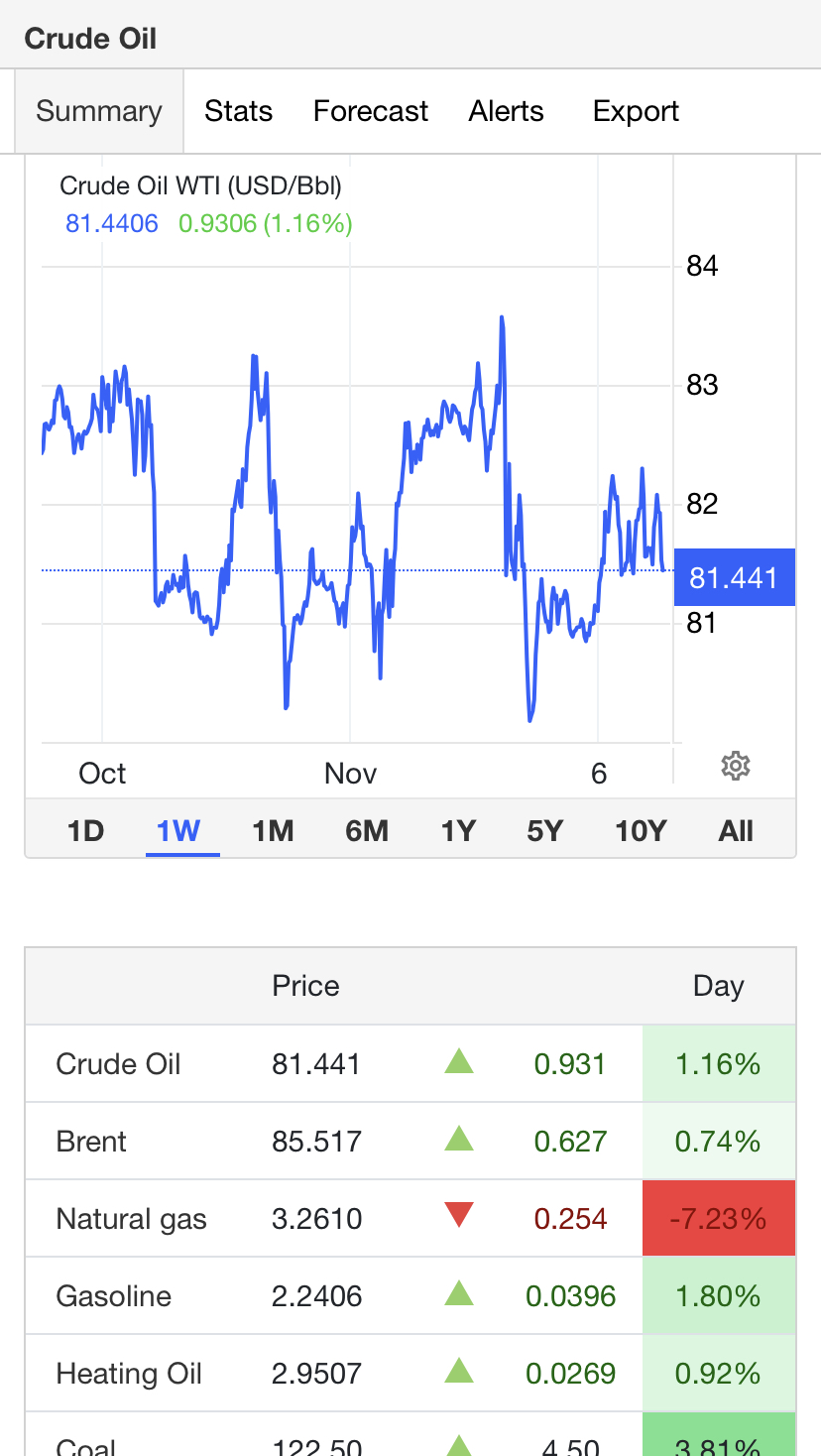
Task: Click Crude Oil day change 1.16% cell
Action: [x=719, y=1064]
